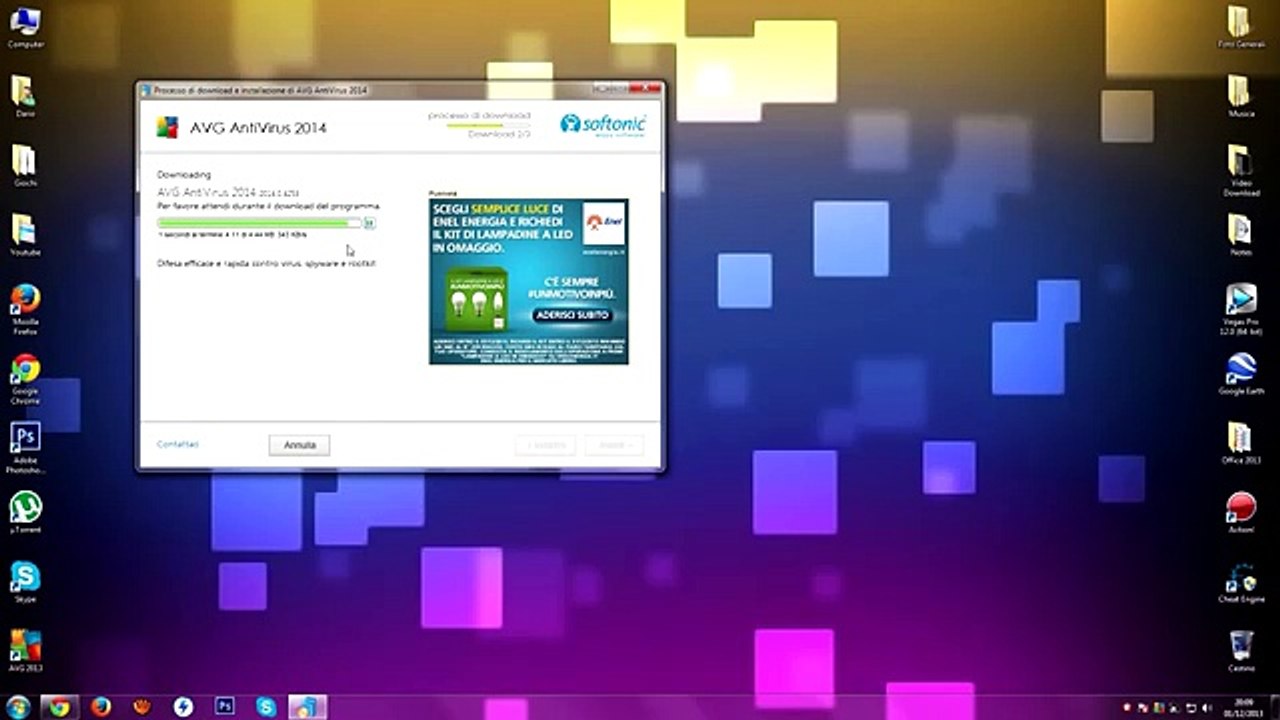Select the Cheat Engine desktop shortcut
The width and height of the screenshot is (1280, 720).
[1240, 581]
